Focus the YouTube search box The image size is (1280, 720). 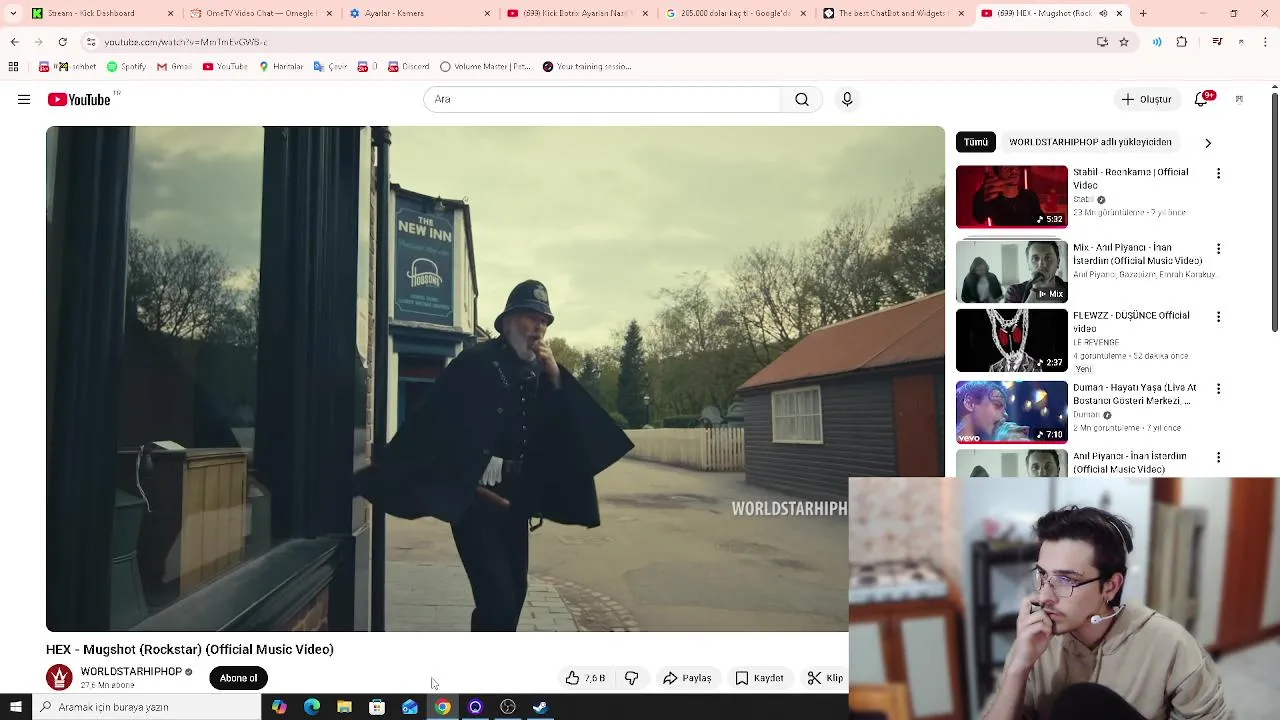coord(602,99)
